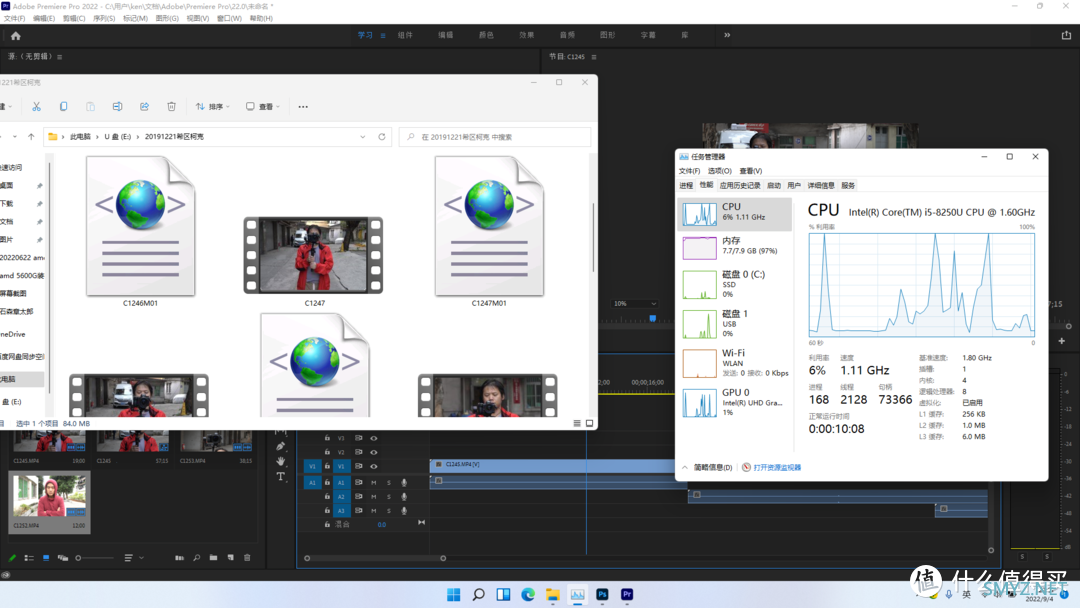Open Premiere Sequence menu
The width and height of the screenshot is (1080, 608).
point(104,19)
